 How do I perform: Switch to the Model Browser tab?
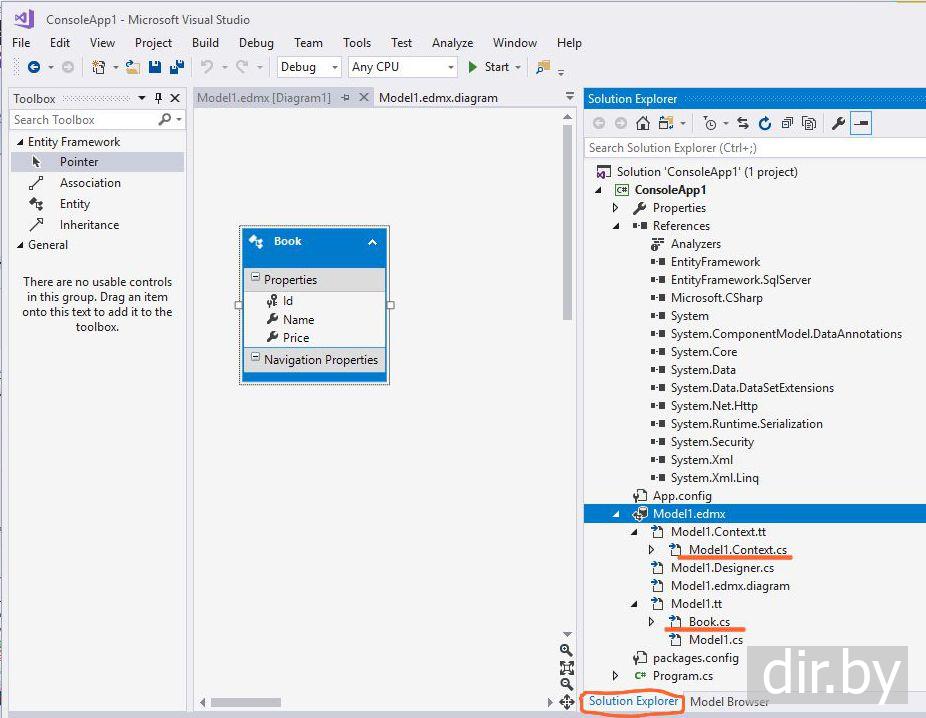(x=729, y=701)
